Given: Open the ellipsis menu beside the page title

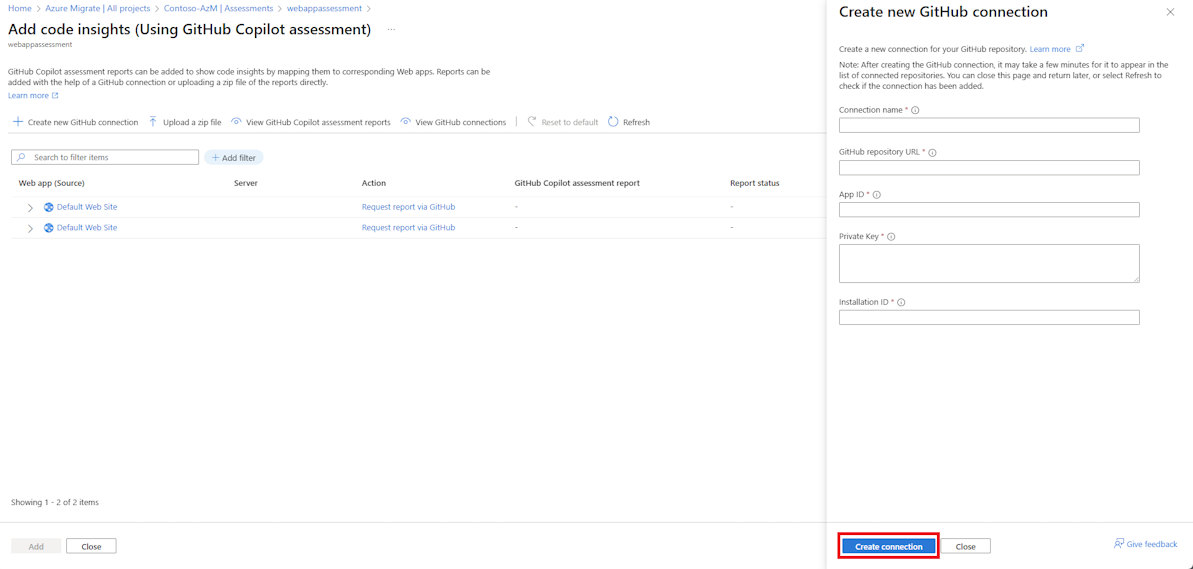Looking at the screenshot, I should [391, 30].
